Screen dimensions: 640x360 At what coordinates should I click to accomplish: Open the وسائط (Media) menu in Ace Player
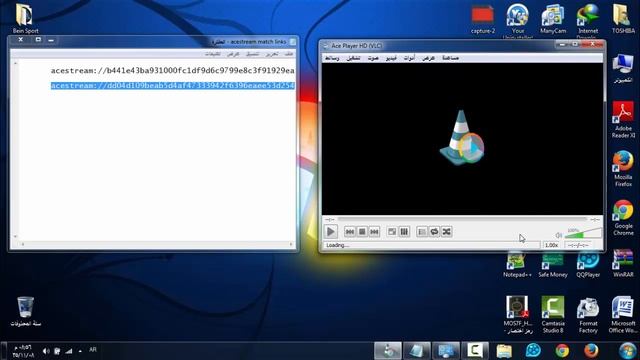pos(332,58)
